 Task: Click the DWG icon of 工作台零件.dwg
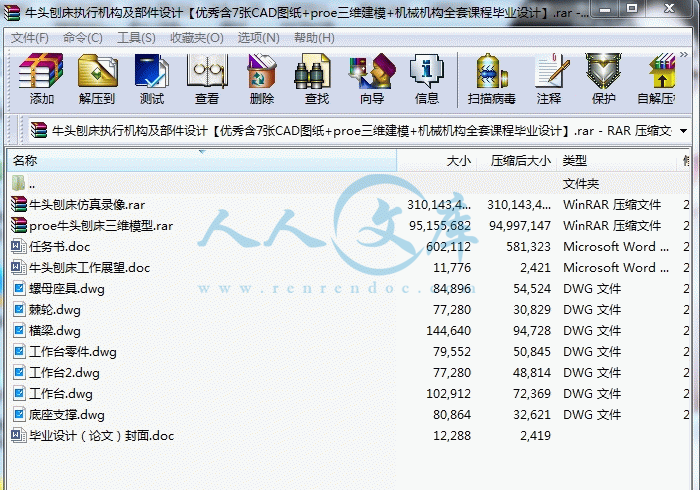(x=19, y=351)
